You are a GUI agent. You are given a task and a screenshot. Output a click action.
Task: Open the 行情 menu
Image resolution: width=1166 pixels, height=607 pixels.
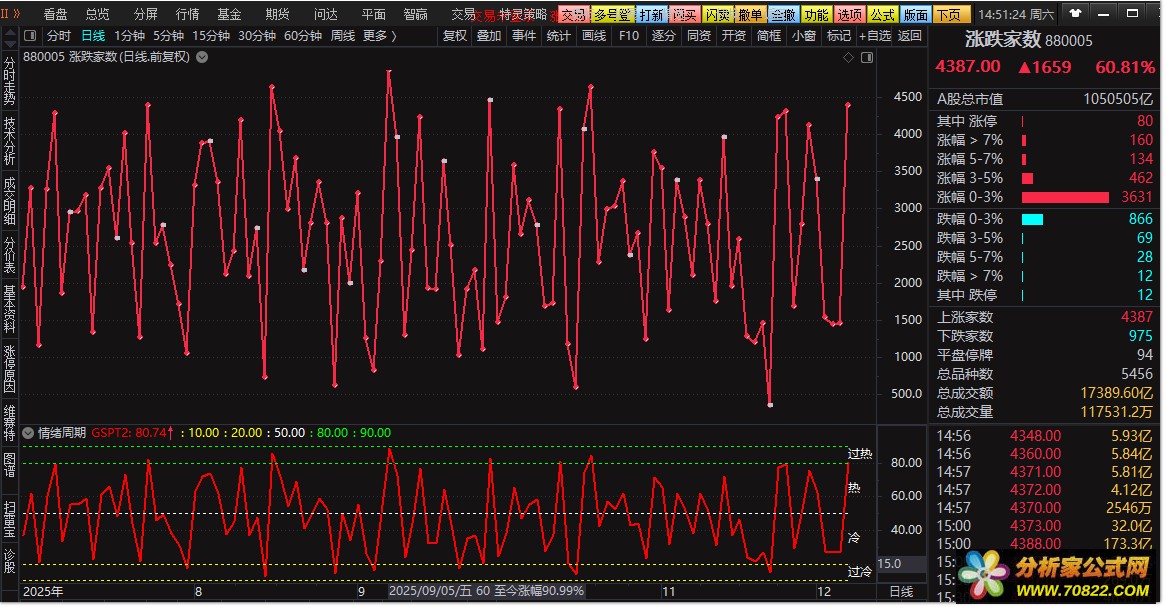click(187, 14)
